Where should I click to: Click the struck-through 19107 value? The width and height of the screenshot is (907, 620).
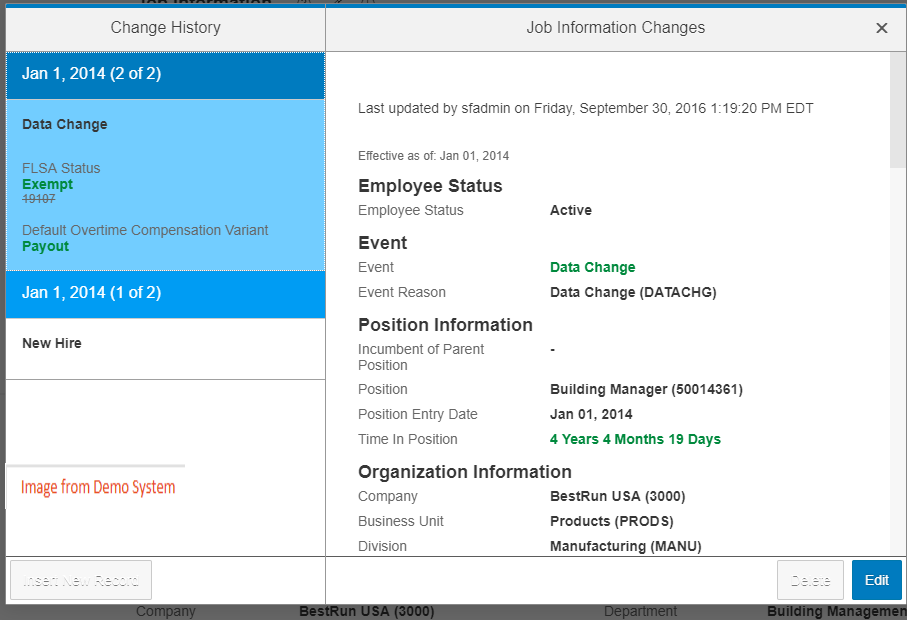(39, 199)
